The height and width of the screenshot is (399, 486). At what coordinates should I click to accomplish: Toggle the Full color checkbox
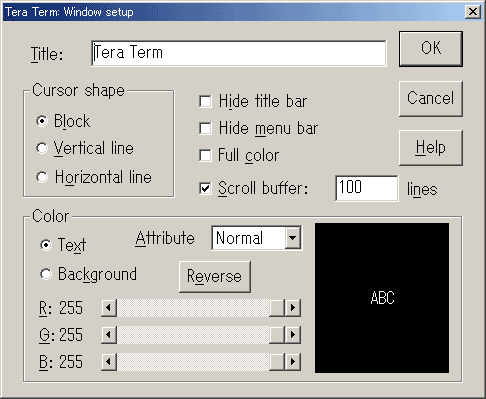pyautogui.click(x=205, y=155)
